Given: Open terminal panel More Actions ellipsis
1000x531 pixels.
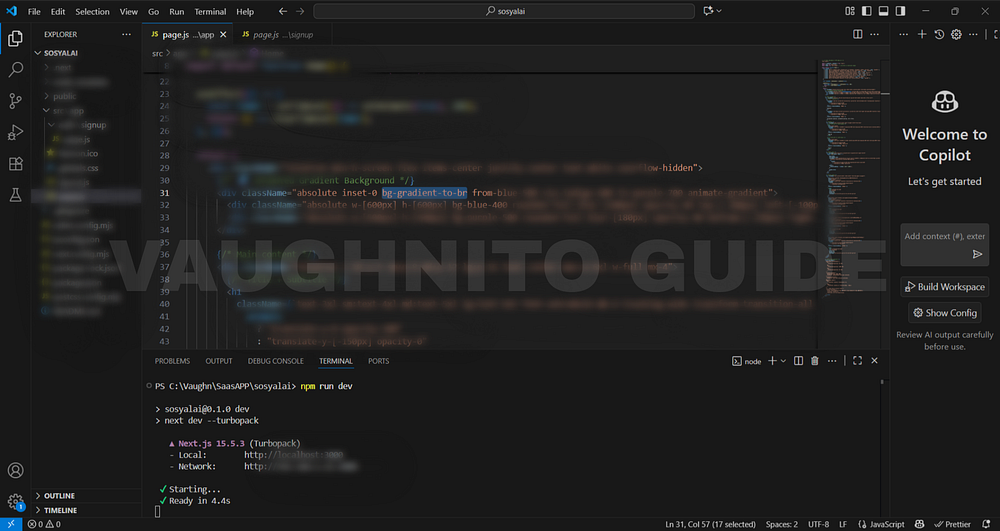Looking at the screenshot, I should (832, 361).
